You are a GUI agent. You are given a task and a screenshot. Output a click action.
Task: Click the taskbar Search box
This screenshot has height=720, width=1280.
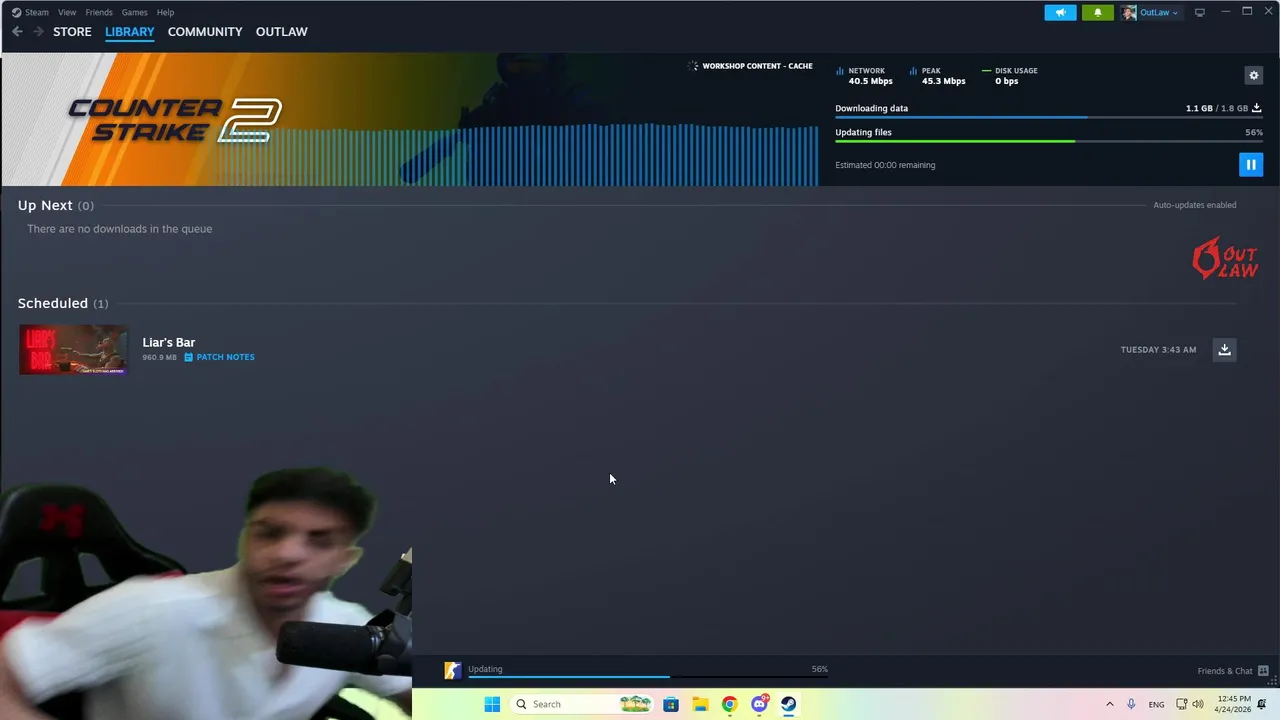tap(583, 704)
